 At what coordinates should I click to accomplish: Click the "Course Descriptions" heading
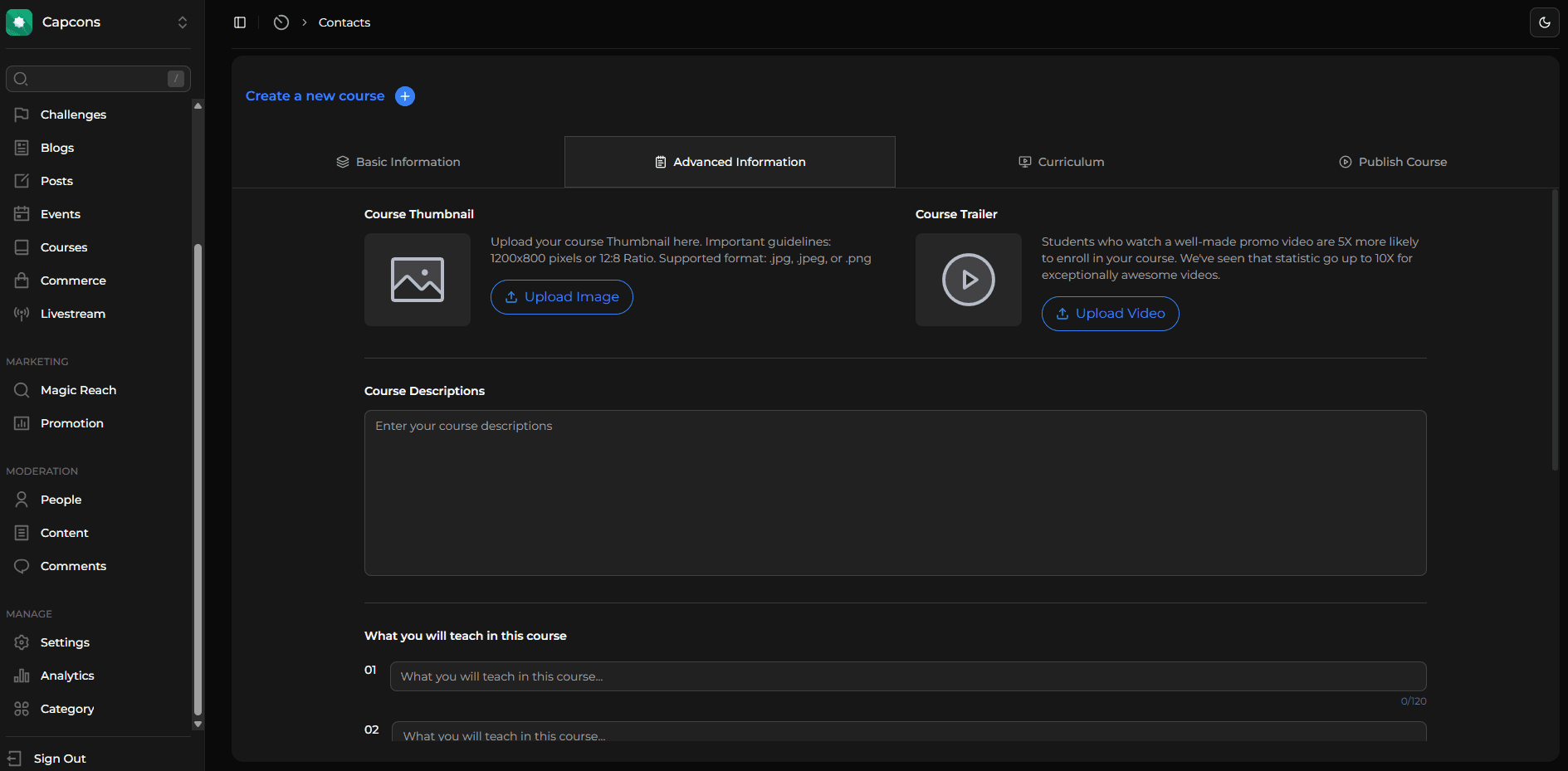pos(425,391)
